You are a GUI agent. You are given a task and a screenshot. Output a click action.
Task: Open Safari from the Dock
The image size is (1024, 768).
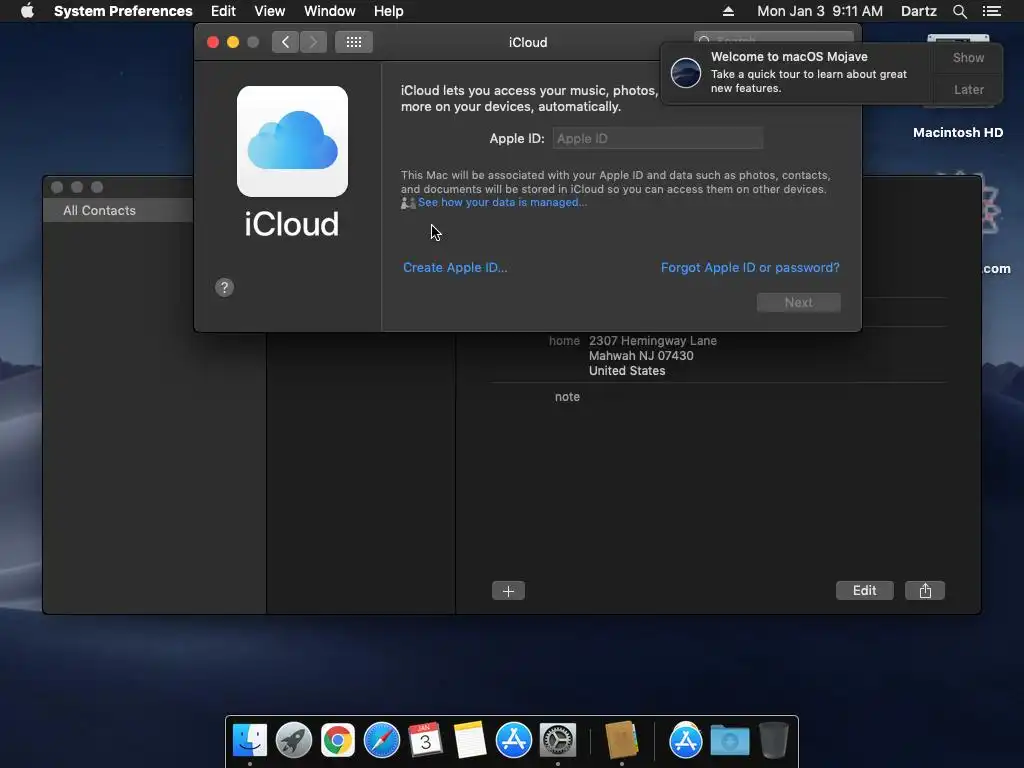[381, 741]
